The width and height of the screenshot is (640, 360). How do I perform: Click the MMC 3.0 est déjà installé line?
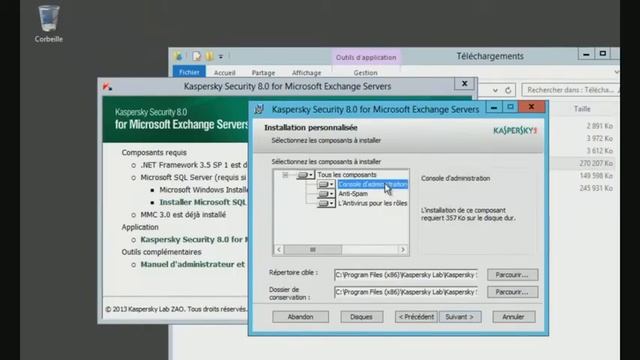(x=183, y=214)
